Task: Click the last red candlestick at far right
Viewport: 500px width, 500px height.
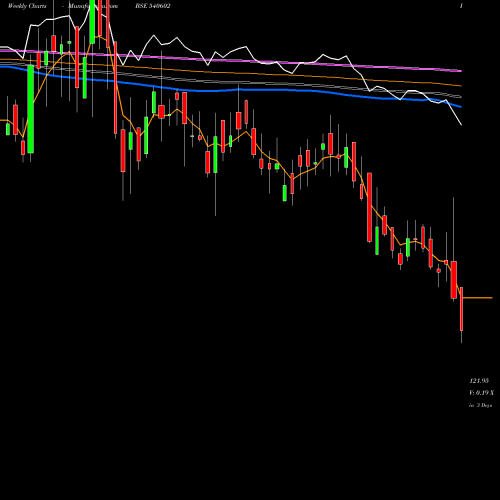Action: pyautogui.click(x=461, y=309)
